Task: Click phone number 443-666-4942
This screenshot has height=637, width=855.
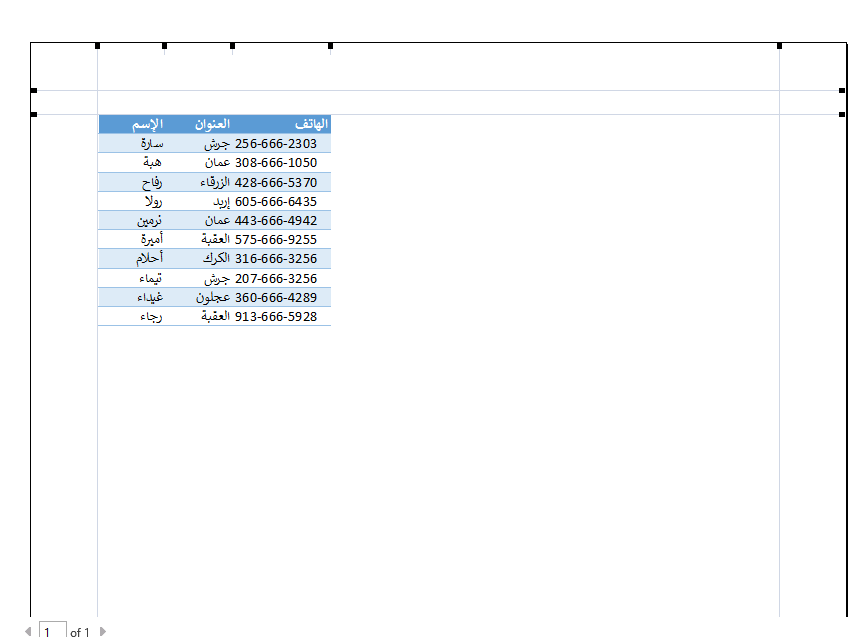Action: pos(276,220)
